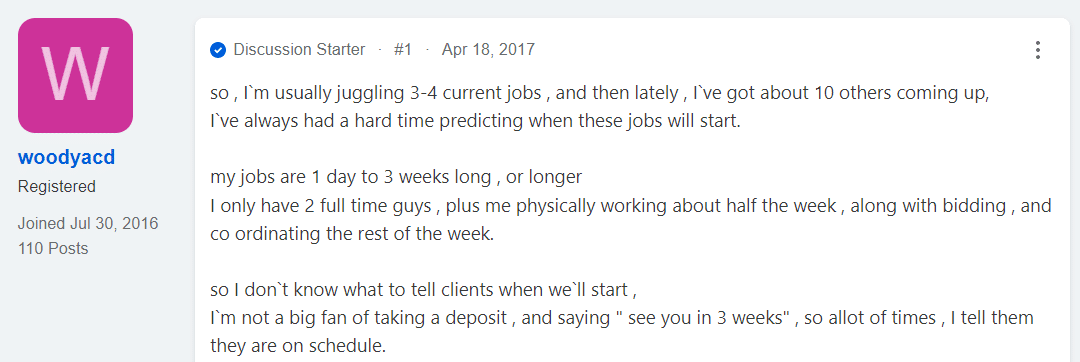Click the "co ordinating the rest of the week" line
Screen dimensions: 1080x362
coord(352,233)
